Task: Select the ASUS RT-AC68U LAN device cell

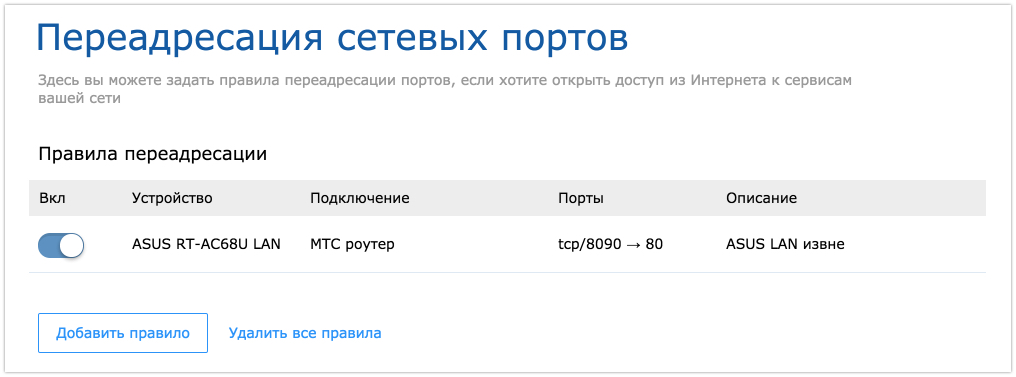Action: tap(206, 245)
